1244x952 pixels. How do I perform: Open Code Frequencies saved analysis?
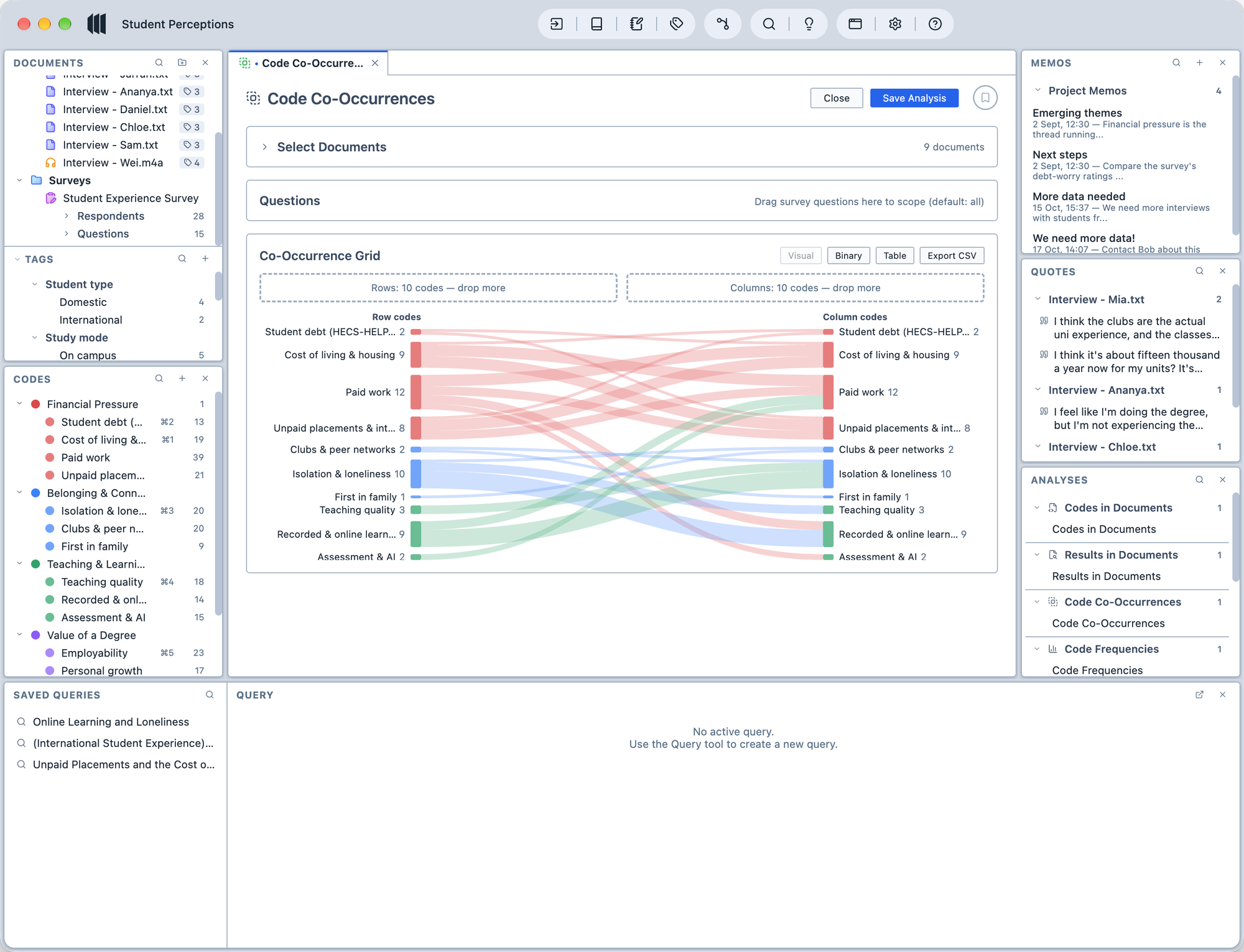click(1097, 670)
